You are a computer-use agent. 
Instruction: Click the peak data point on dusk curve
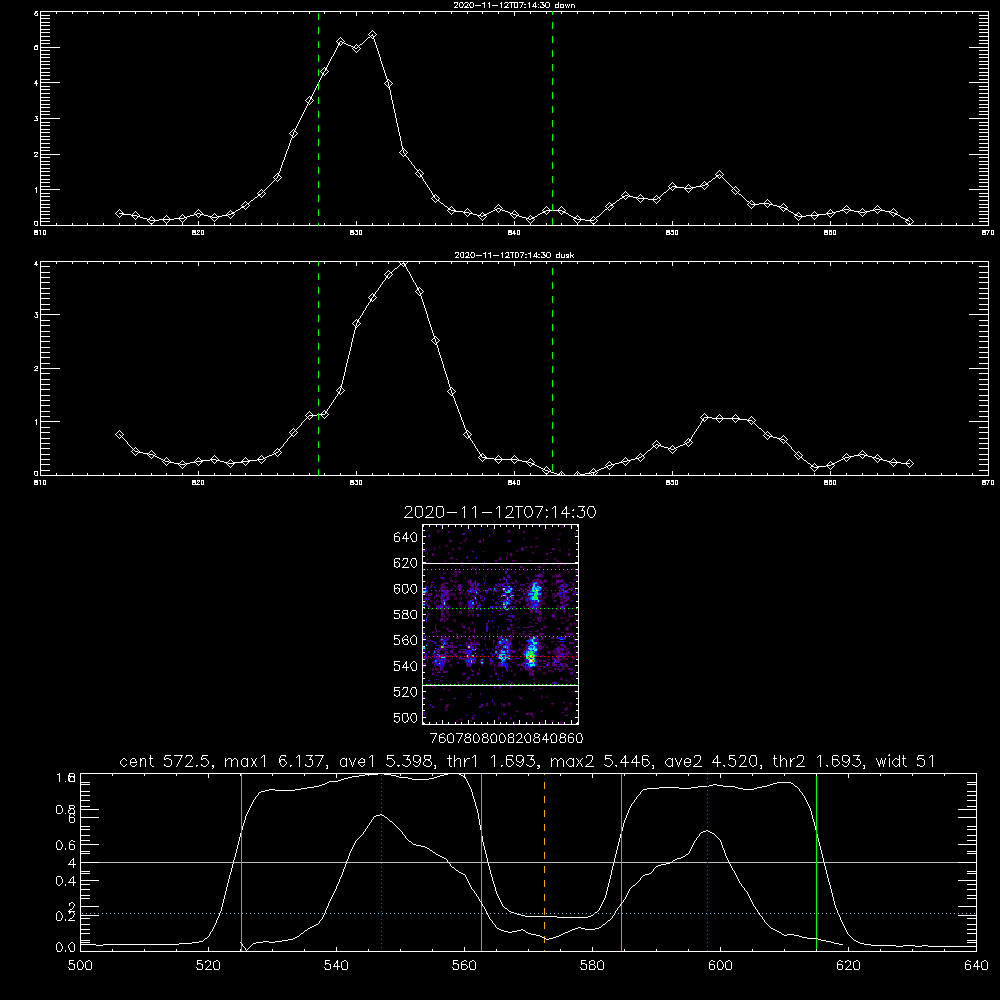tap(402, 263)
